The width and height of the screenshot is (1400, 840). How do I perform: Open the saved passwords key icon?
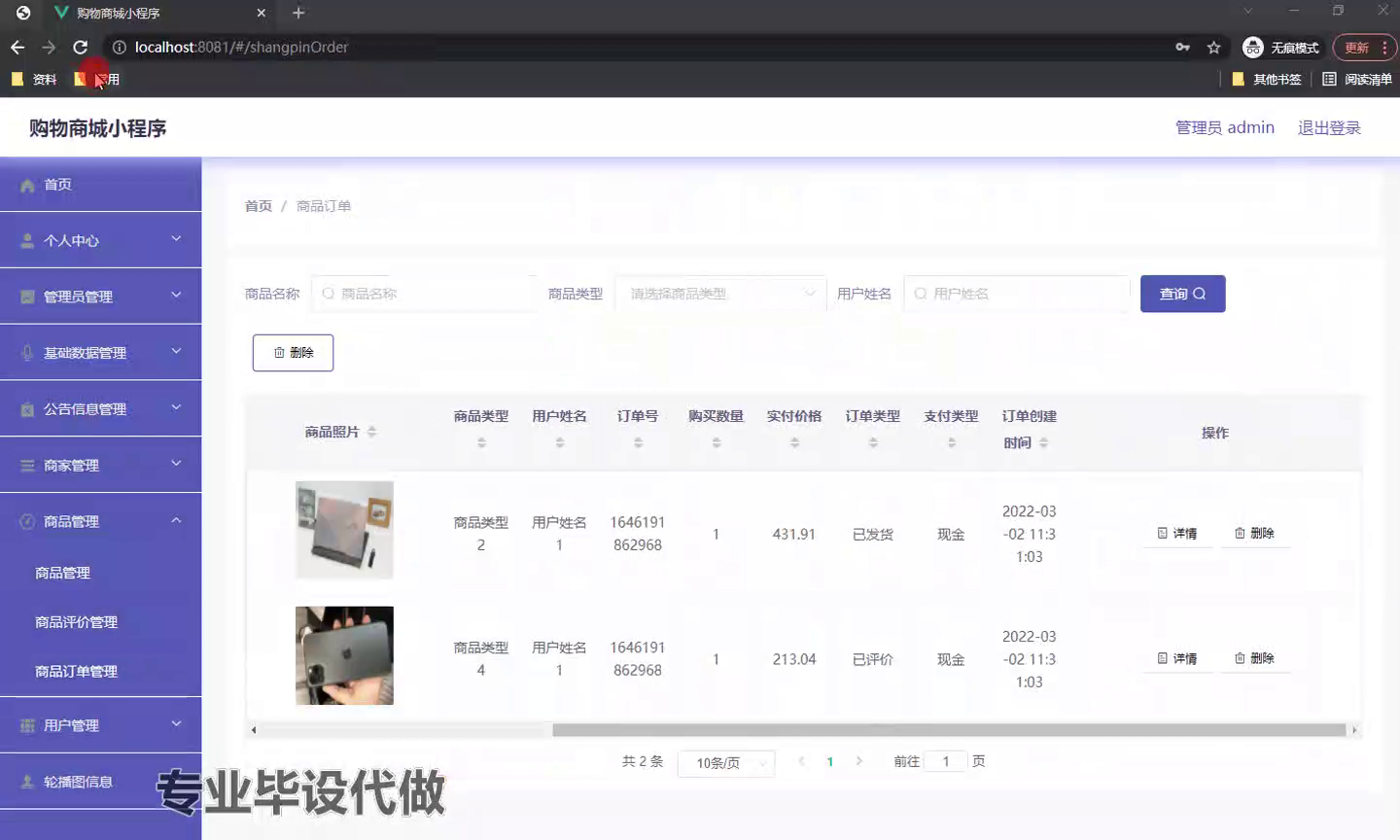1182,47
